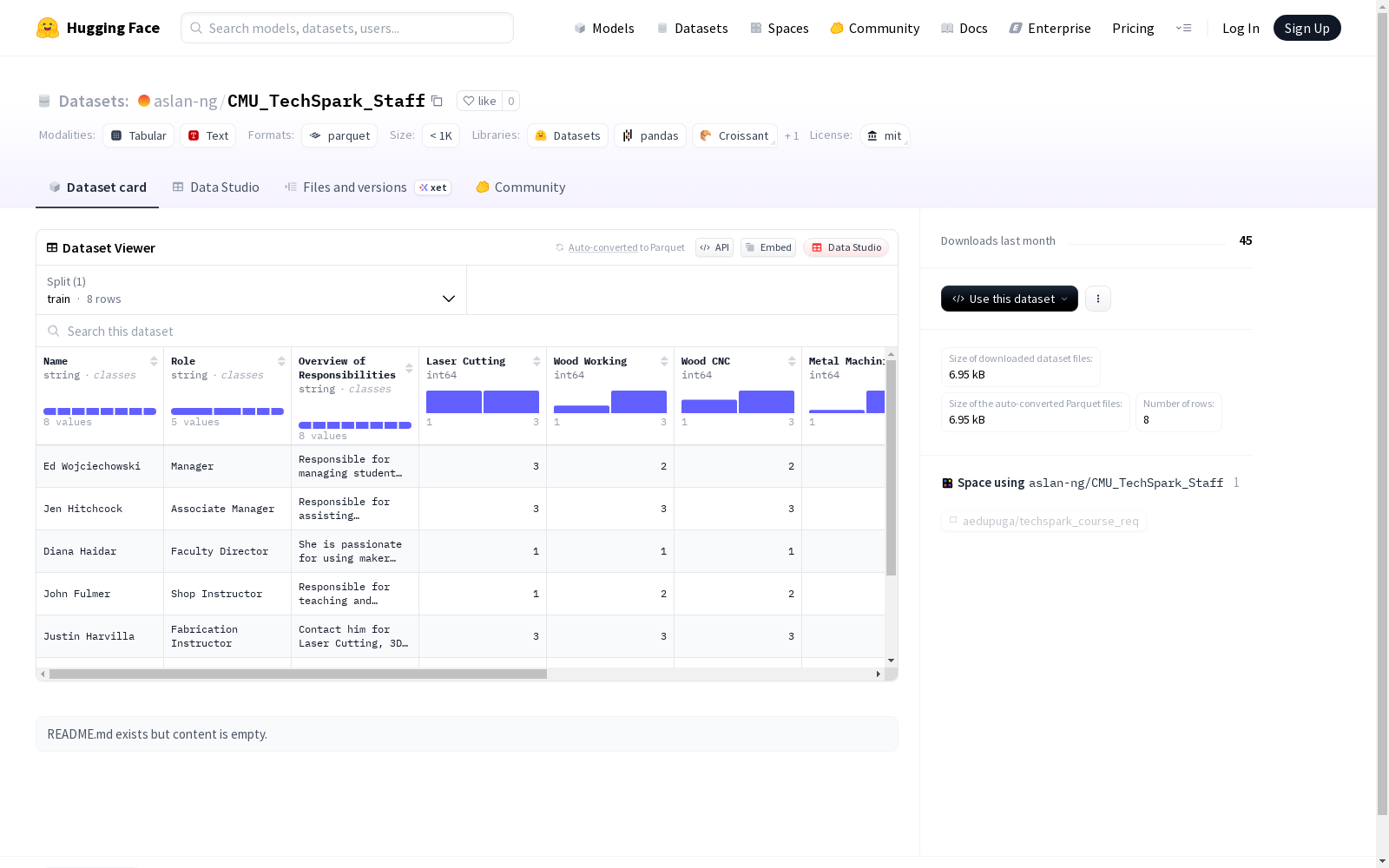
Task: Sort by Role column sort icon
Action: 281,361
